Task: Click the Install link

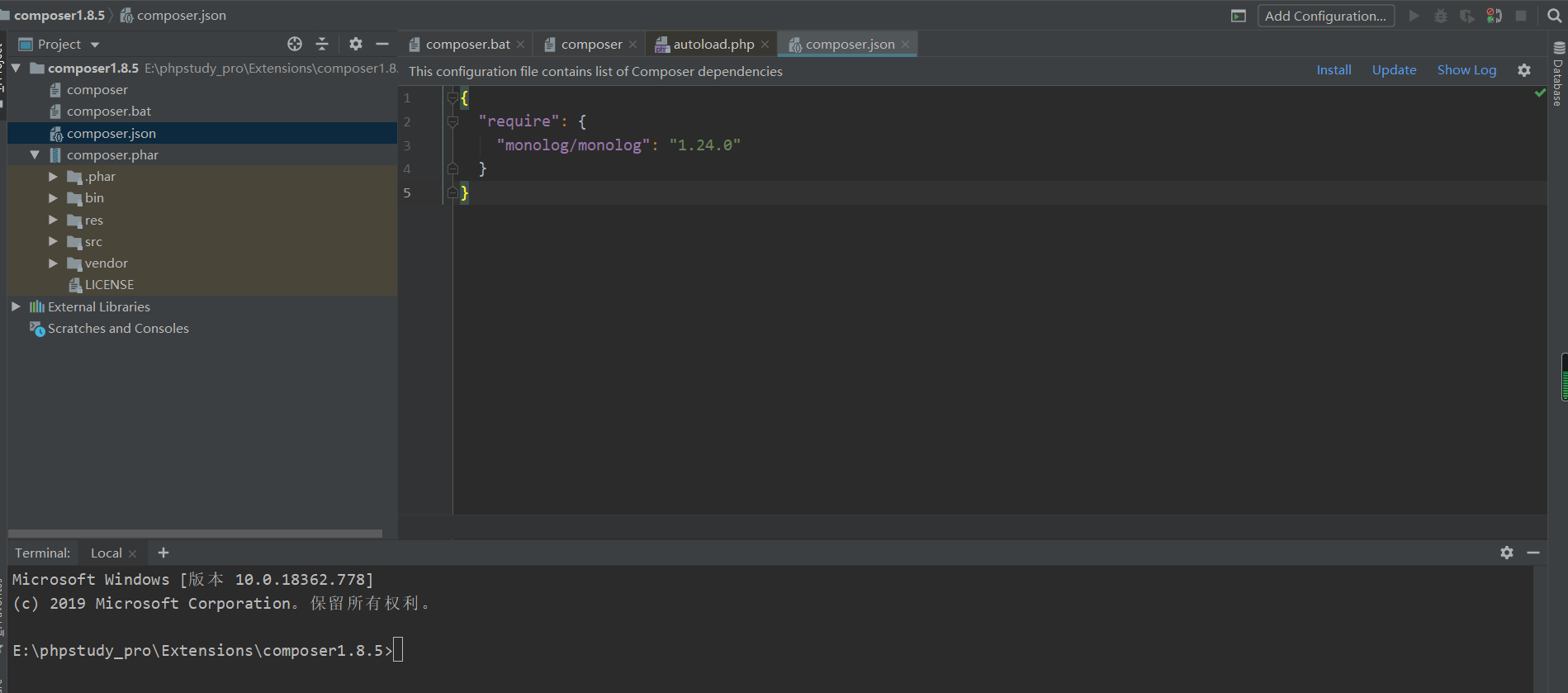Action: (x=1334, y=70)
